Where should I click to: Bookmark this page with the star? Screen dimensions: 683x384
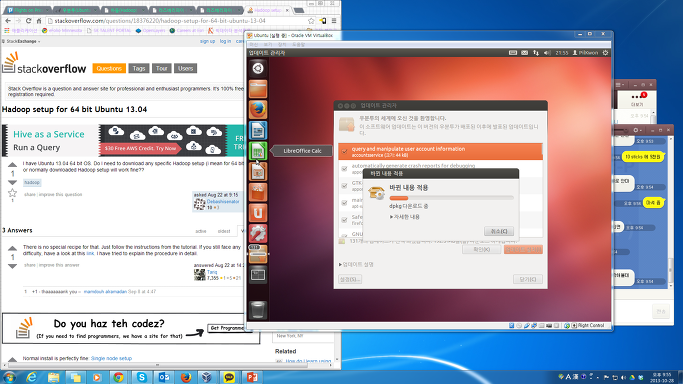click(x=311, y=21)
